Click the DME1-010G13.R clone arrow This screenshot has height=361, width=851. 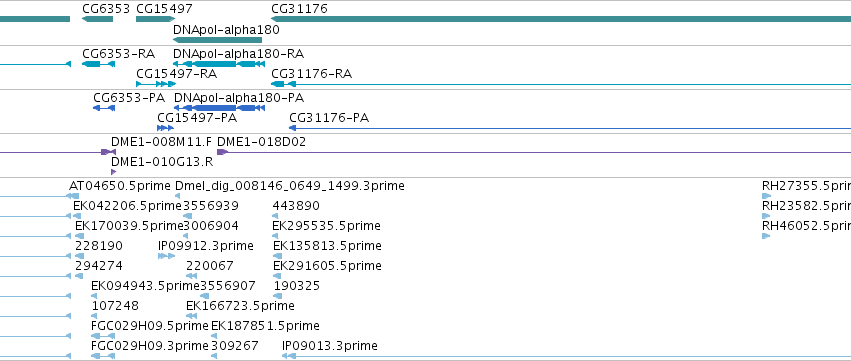click(x=113, y=172)
